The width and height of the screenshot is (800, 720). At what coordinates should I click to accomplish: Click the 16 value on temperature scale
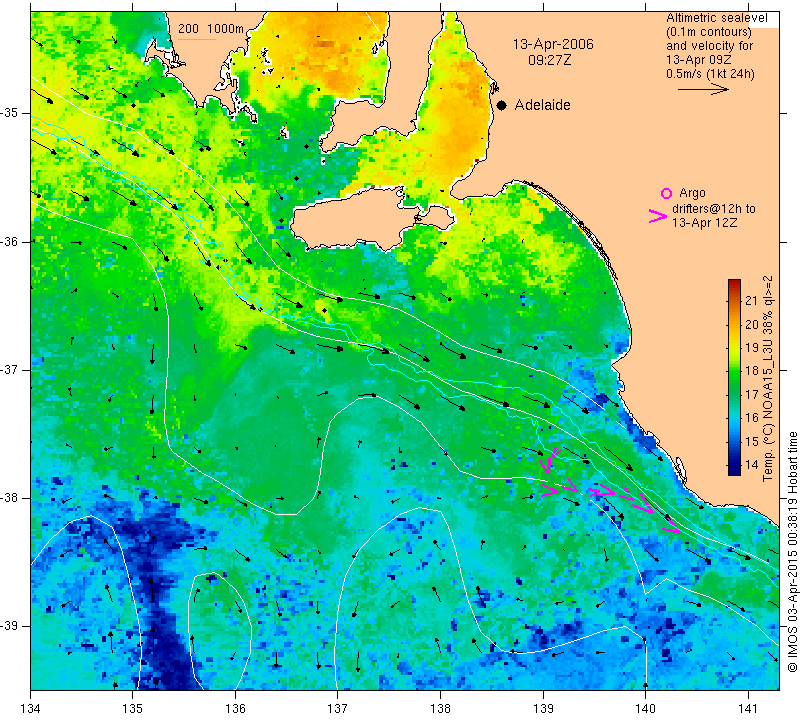coord(752,417)
